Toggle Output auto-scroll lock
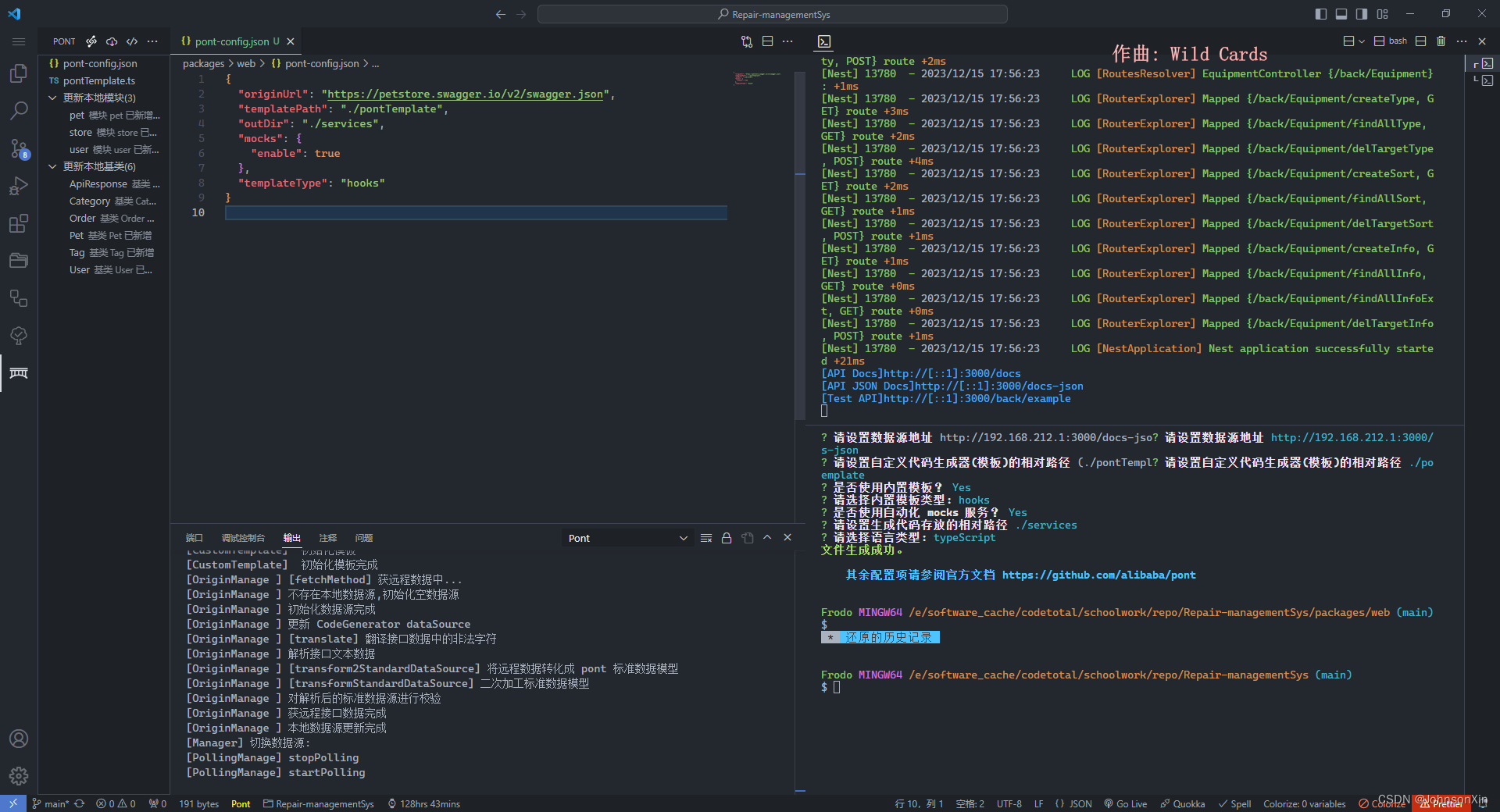This screenshot has width=1500, height=812. 727,538
